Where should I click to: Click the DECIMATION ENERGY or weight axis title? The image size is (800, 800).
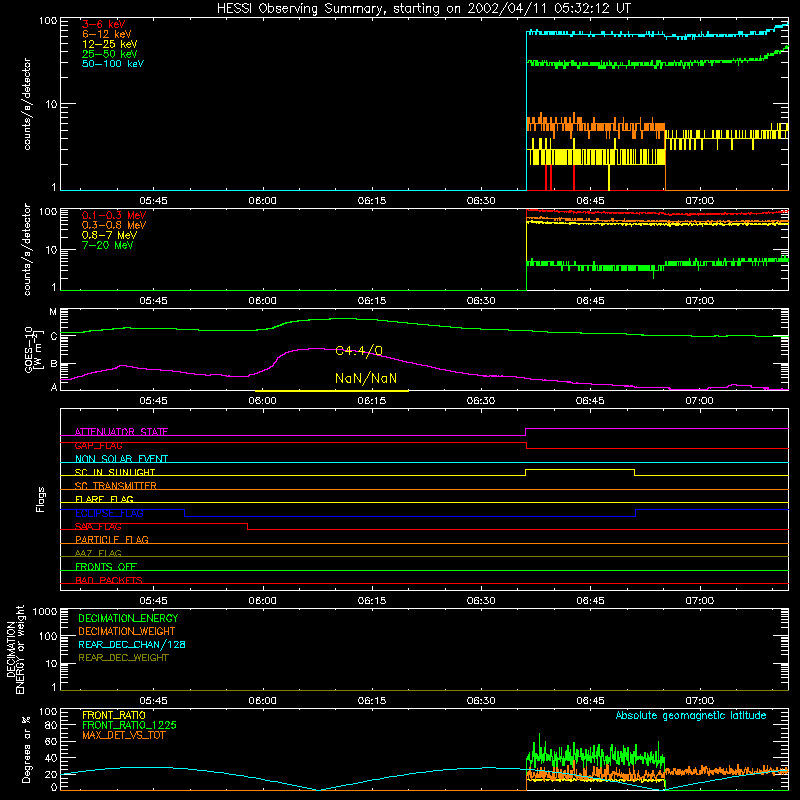(x=15, y=649)
